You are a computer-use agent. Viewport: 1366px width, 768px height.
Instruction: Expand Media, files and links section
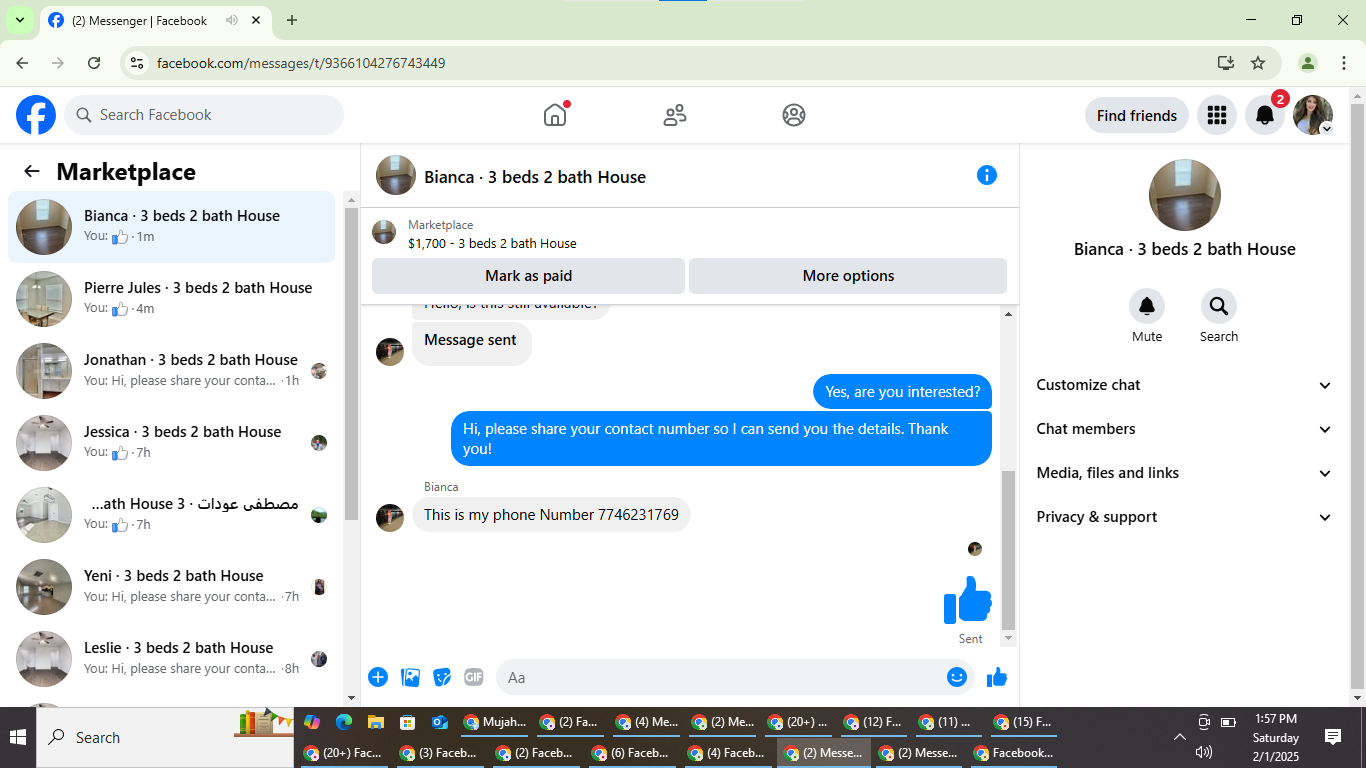point(1185,473)
